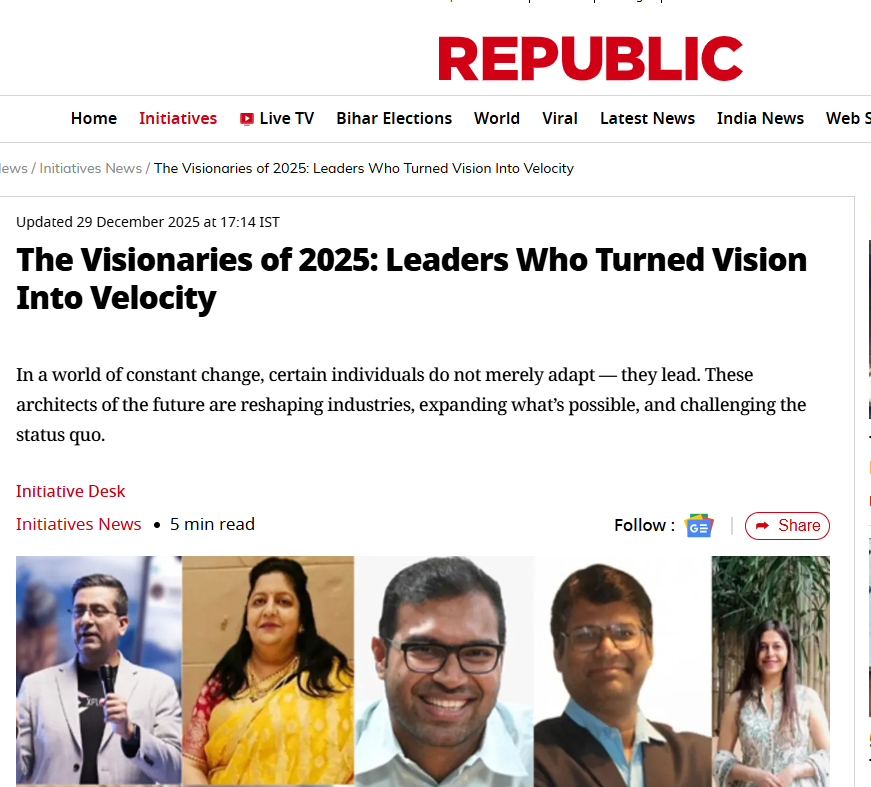This screenshot has width=871, height=787.
Task: Open the Viral section
Action: pyautogui.click(x=560, y=118)
